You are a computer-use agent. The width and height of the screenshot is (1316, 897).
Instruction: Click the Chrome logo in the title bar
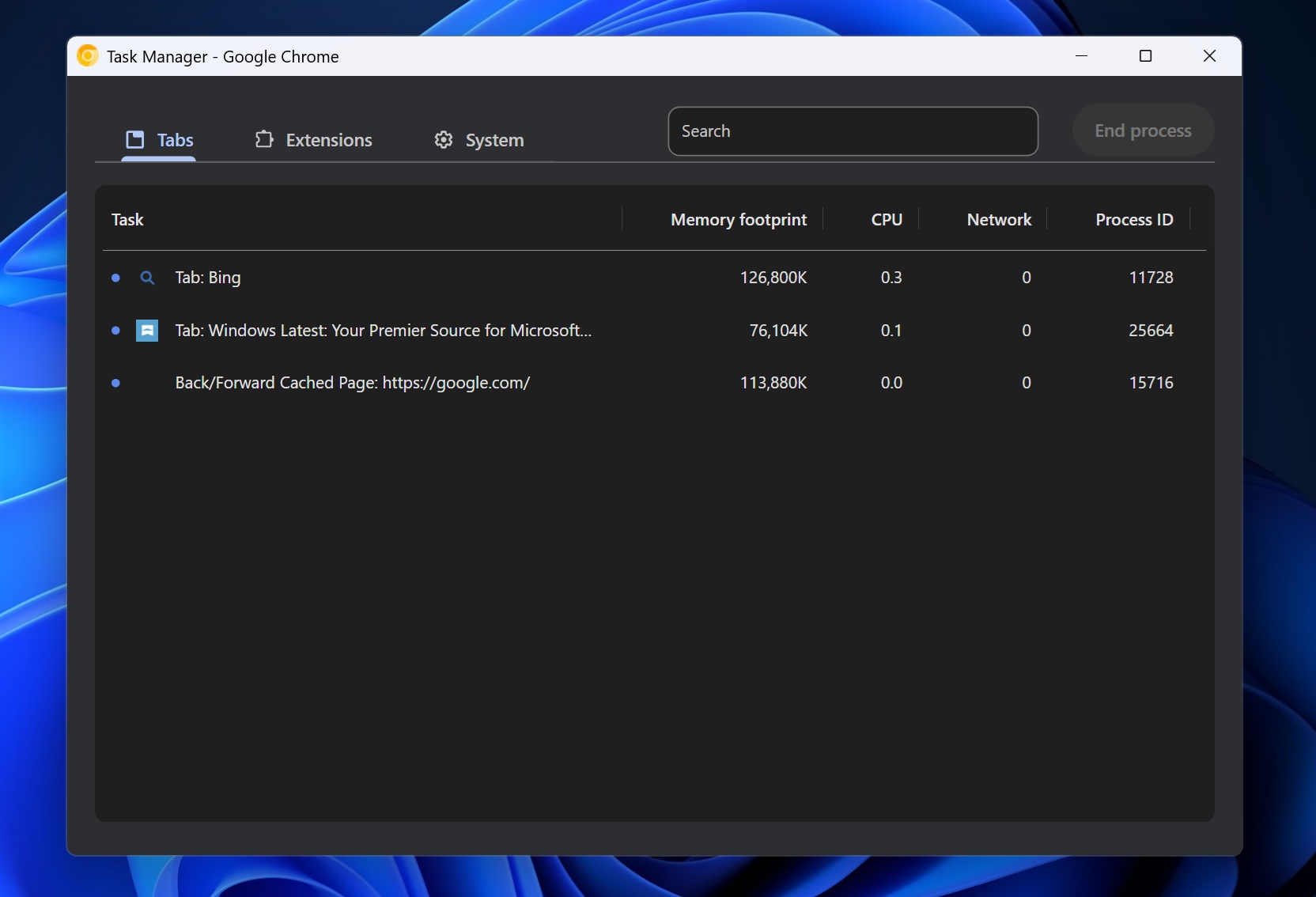pyautogui.click(x=87, y=56)
